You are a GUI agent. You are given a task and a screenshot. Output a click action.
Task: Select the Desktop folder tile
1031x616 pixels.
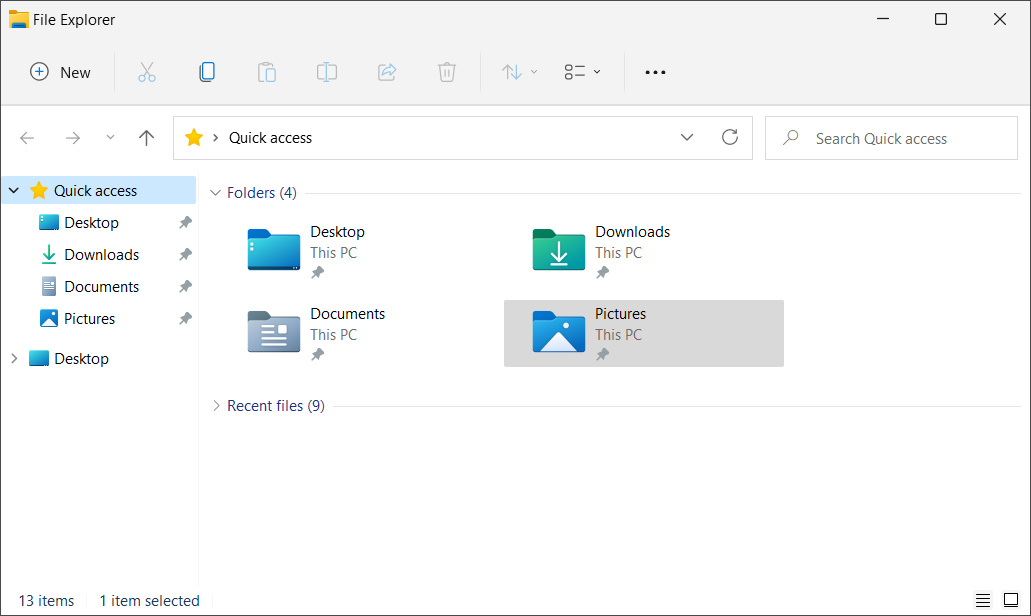[x=359, y=252]
